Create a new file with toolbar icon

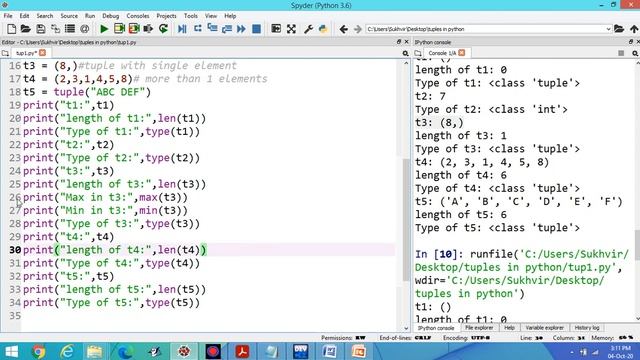click(11, 29)
